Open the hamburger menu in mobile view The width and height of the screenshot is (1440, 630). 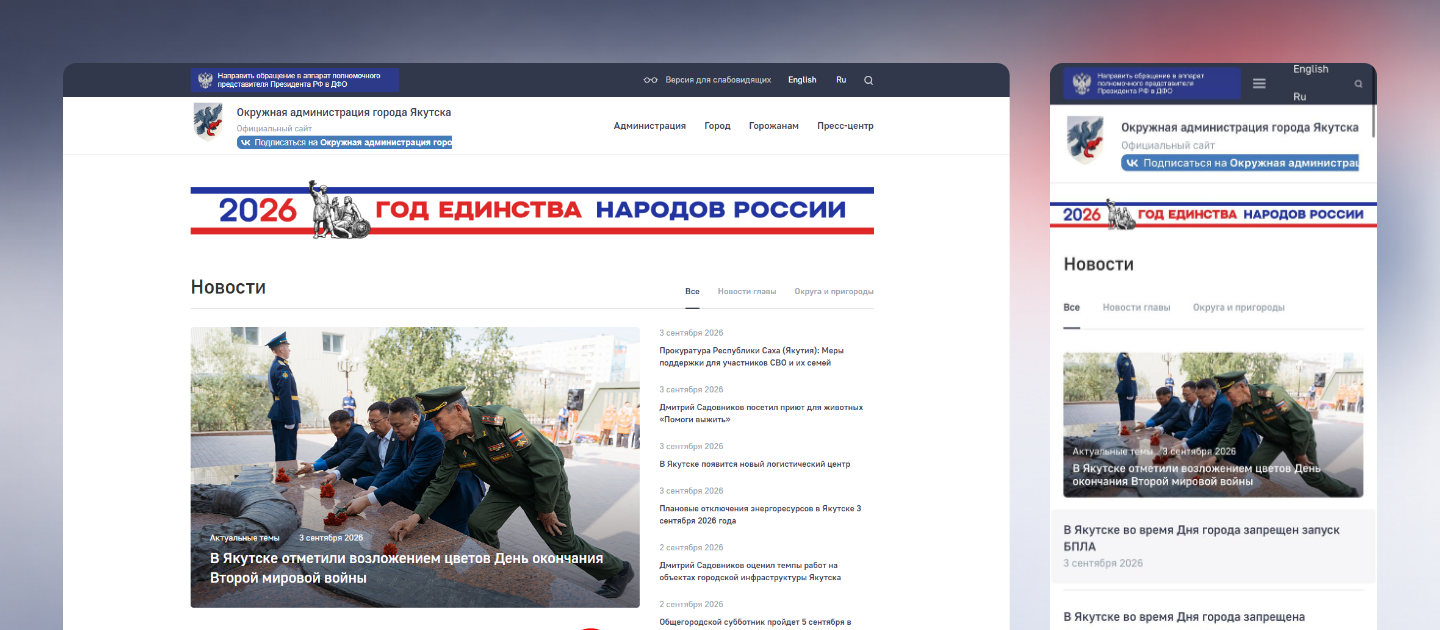coord(1259,83)
